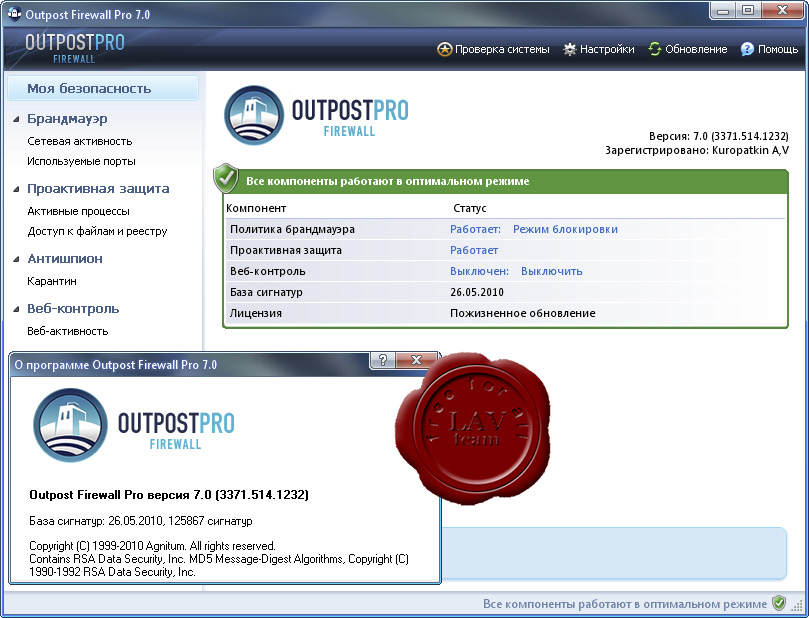Click the Лицензия component label
This screenshot has height=618, width=809.
[256, 314]
